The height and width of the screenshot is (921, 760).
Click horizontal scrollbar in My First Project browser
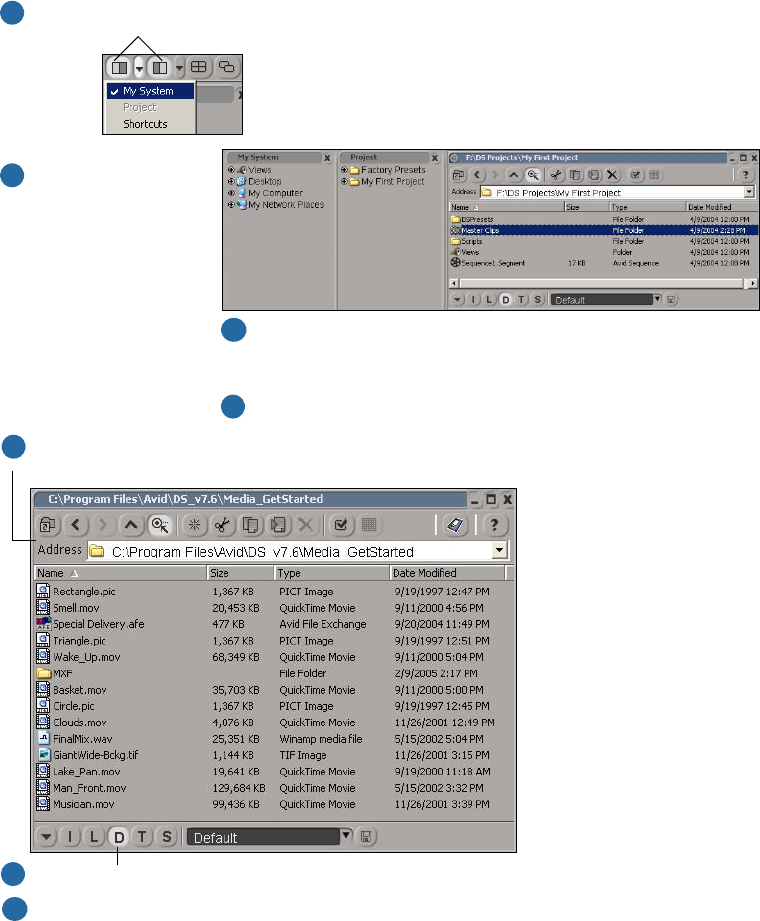603,283
